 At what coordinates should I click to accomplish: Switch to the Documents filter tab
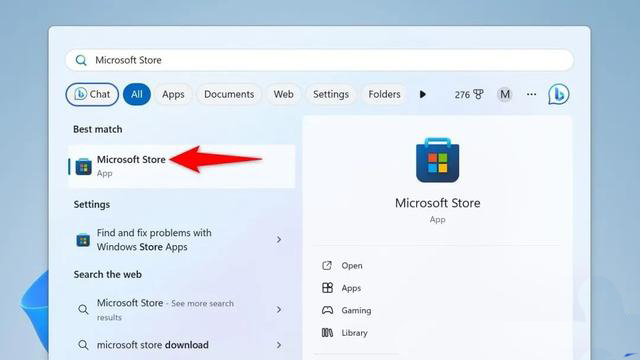coord(229,94)
